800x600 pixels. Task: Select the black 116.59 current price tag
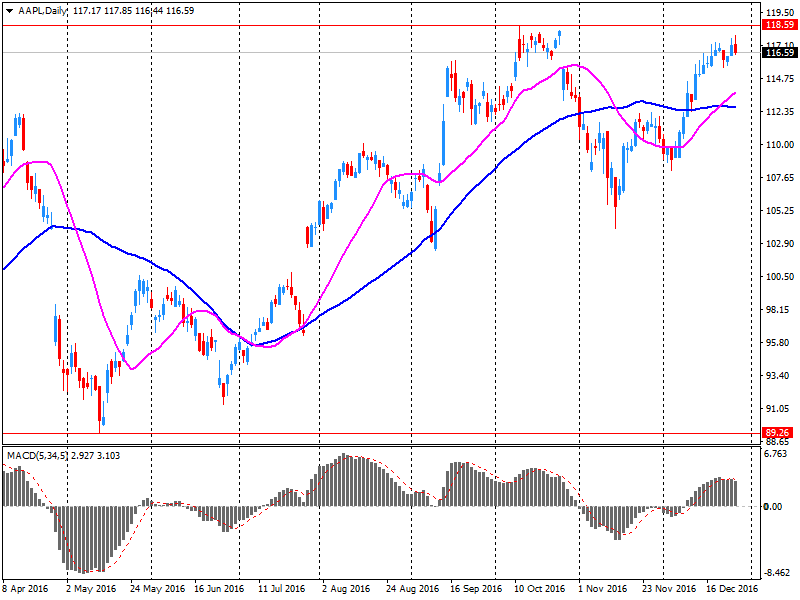click(x=778, y=52)
